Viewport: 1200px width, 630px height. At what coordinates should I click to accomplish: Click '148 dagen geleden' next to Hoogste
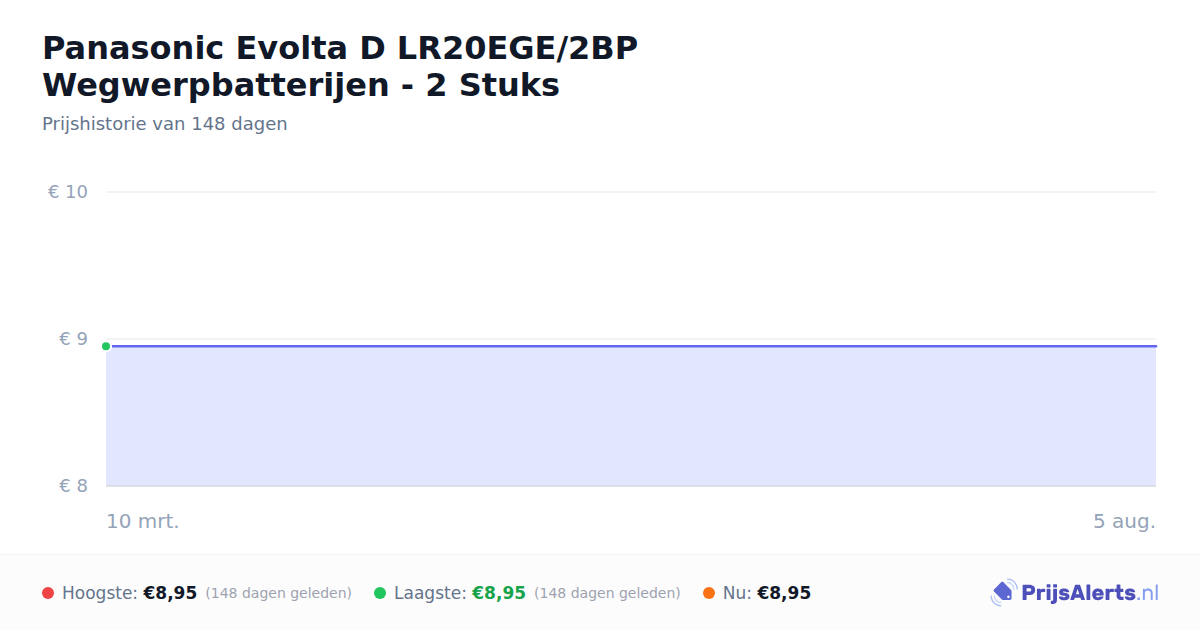coord(279,593)
